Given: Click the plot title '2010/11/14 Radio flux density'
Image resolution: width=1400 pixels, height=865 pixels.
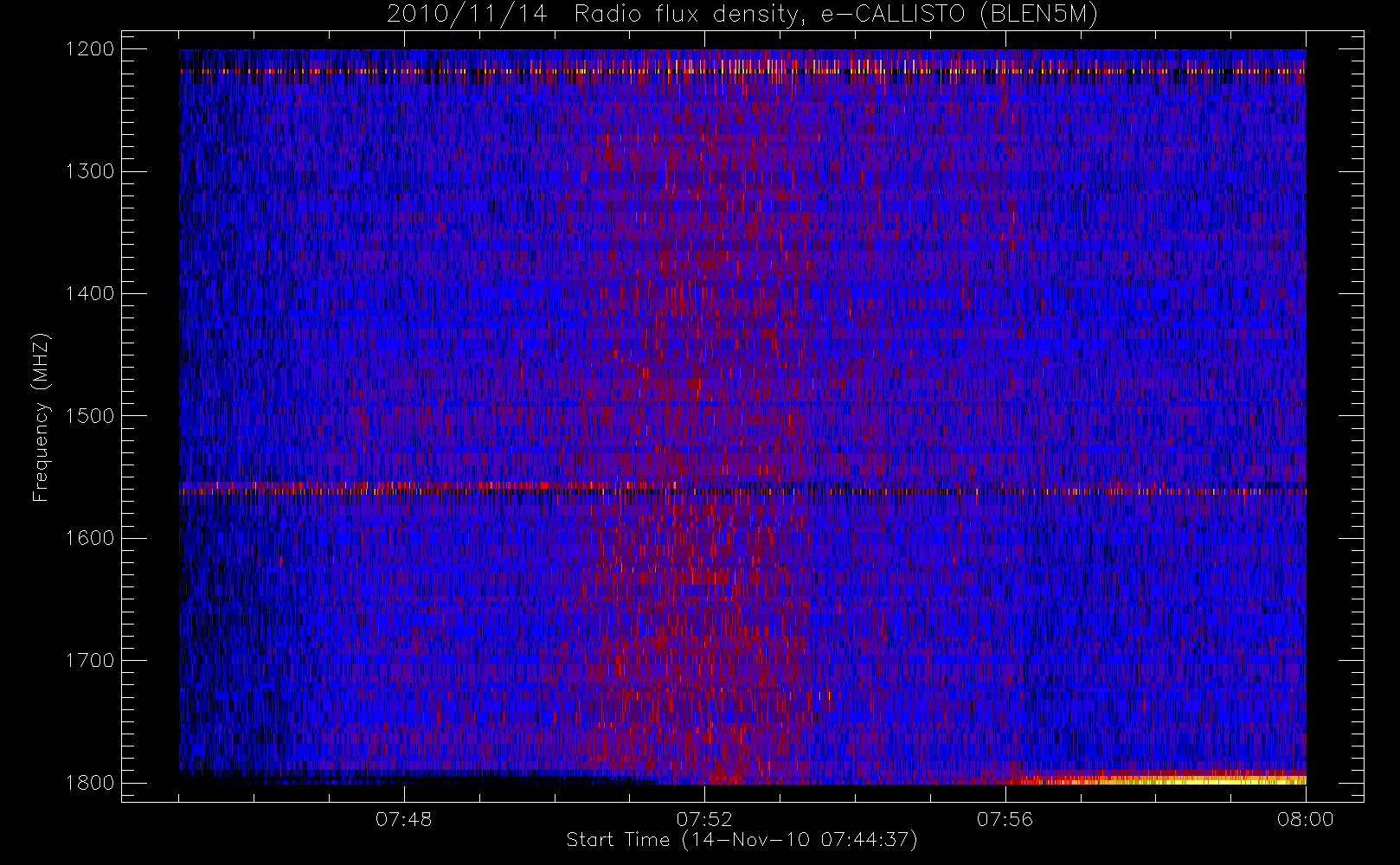Looking at the screenshot, I should 742,14.
